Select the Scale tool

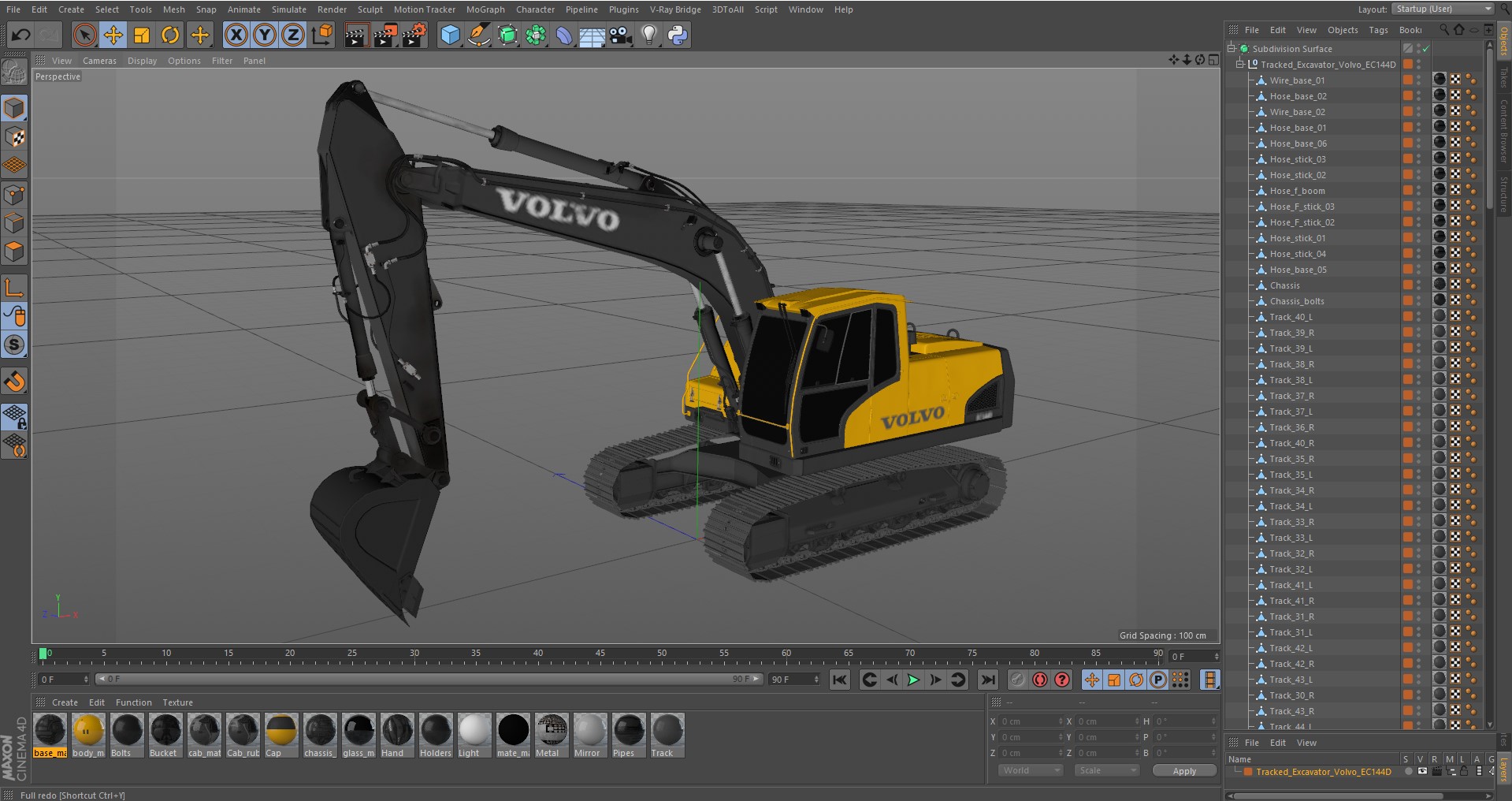pos(142,35)
